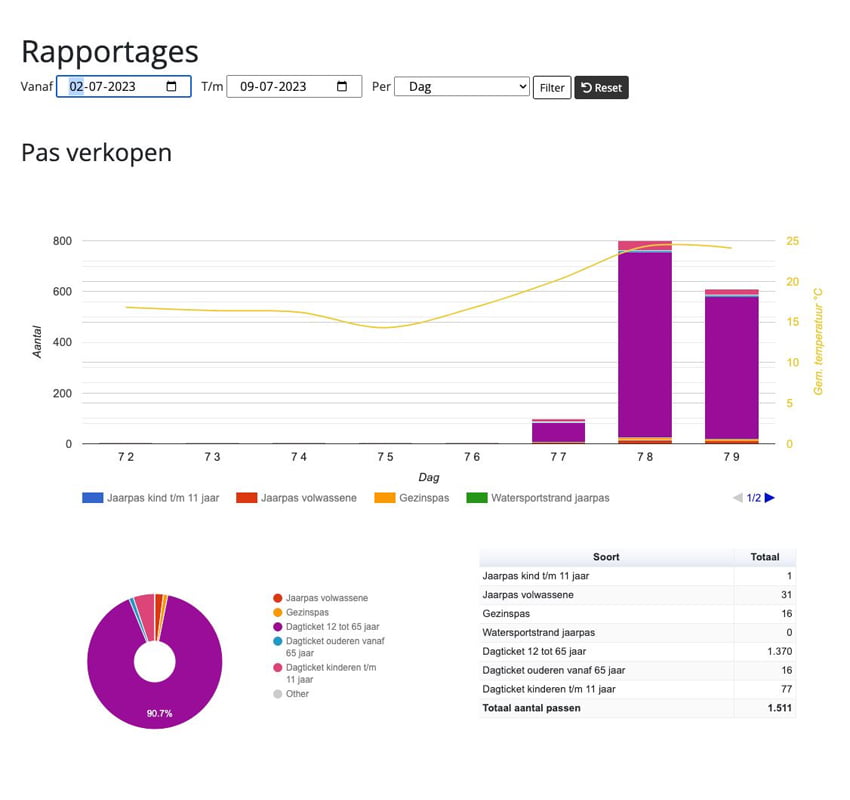Click red Jaarpas volwassene chart legend swatch

coord(246,498)
